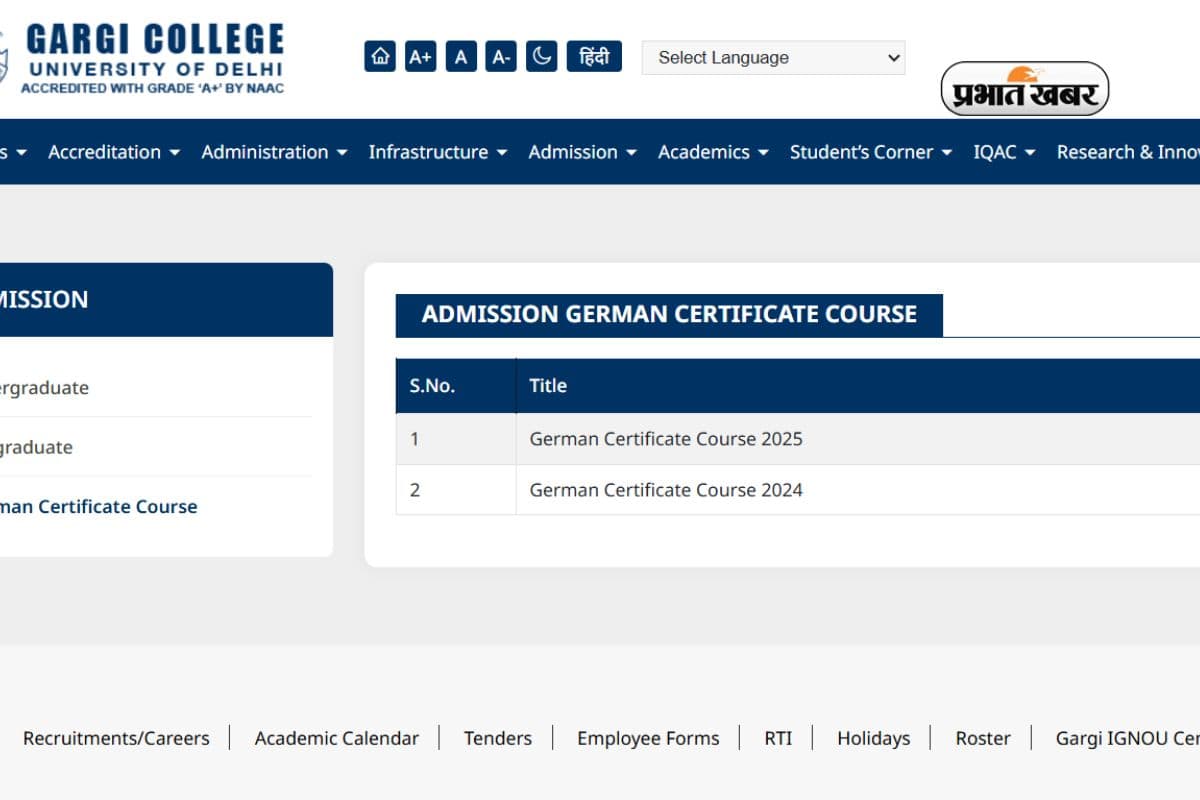Image resolution: width=1200 pixels, height=800 pixels.
Task: Open the Infrastructure dropdown menu
Action: (438, 152)
